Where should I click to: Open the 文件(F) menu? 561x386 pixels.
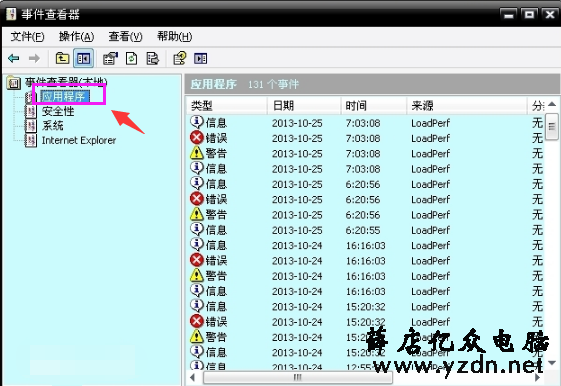pyautogui.click(x=27, y=36)
